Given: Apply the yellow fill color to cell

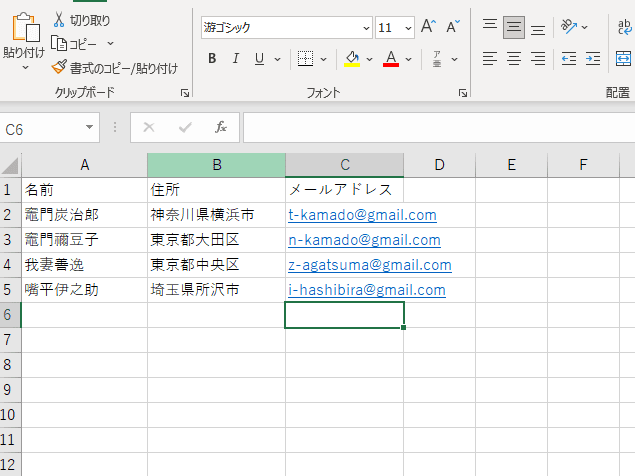Looking at the screenshot, I should tap(352, 59).
